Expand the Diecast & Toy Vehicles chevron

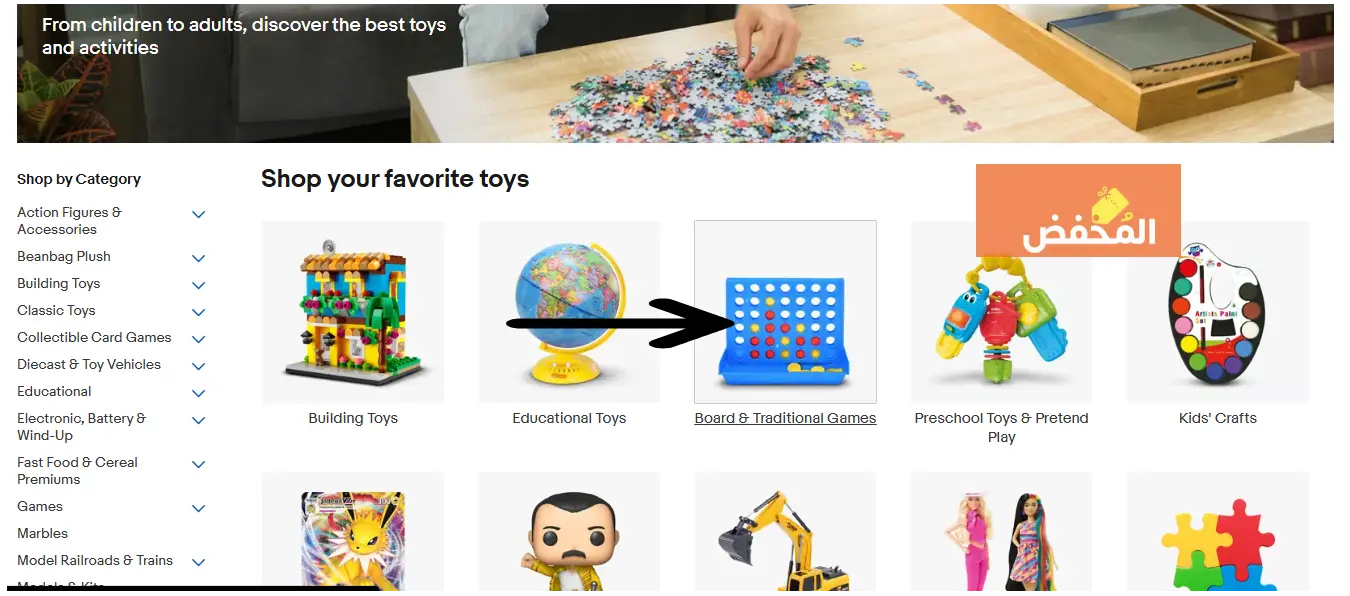pos(199,366)
